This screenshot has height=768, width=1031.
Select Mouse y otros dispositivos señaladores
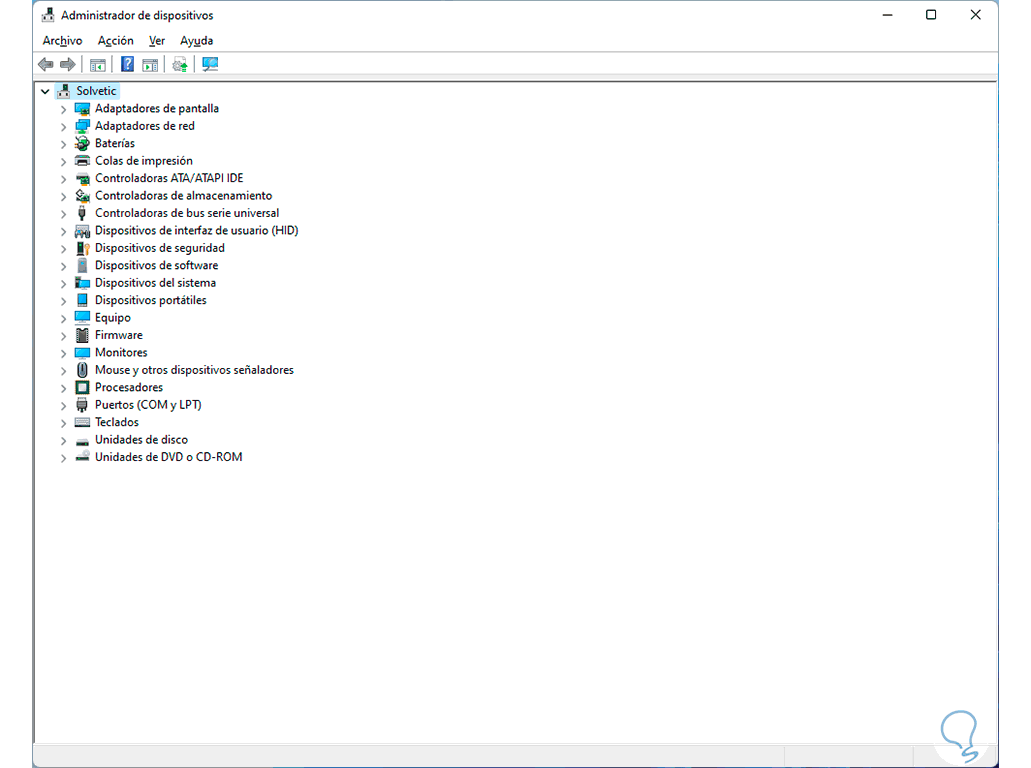tap(195, 370)
